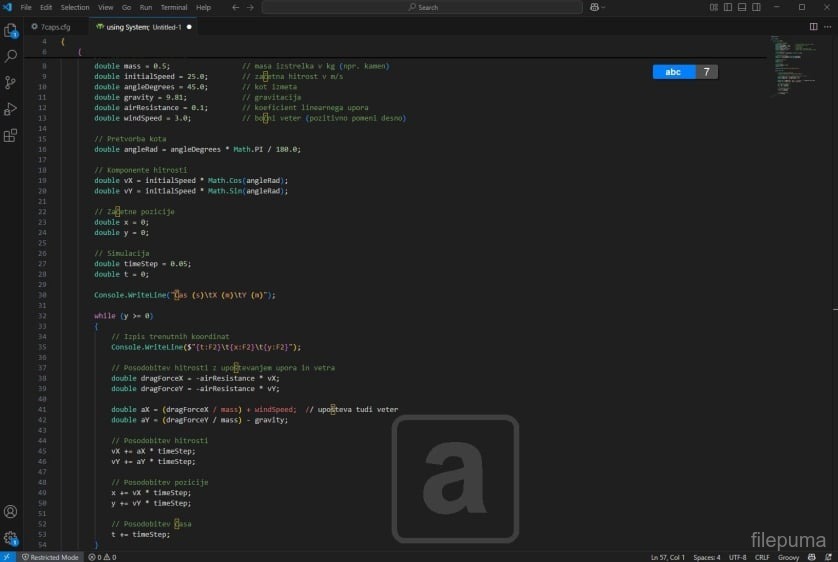Screen dimensions: 838x562
Task: Open the Manage gear menu
Action: tap(11, 538)
